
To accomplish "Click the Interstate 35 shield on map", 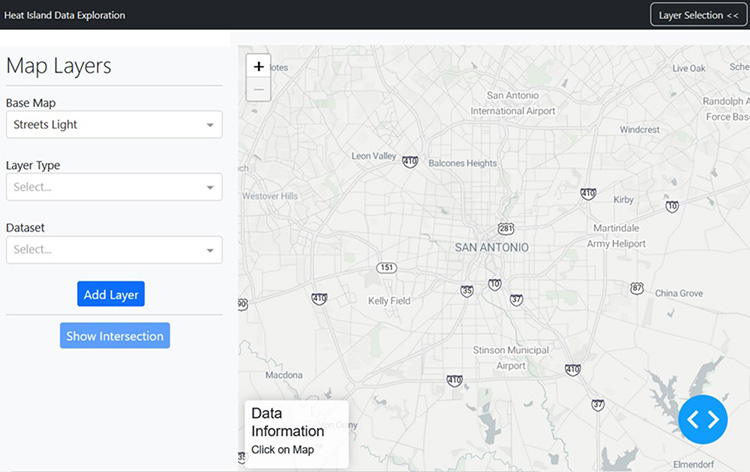I will point(467,291).
